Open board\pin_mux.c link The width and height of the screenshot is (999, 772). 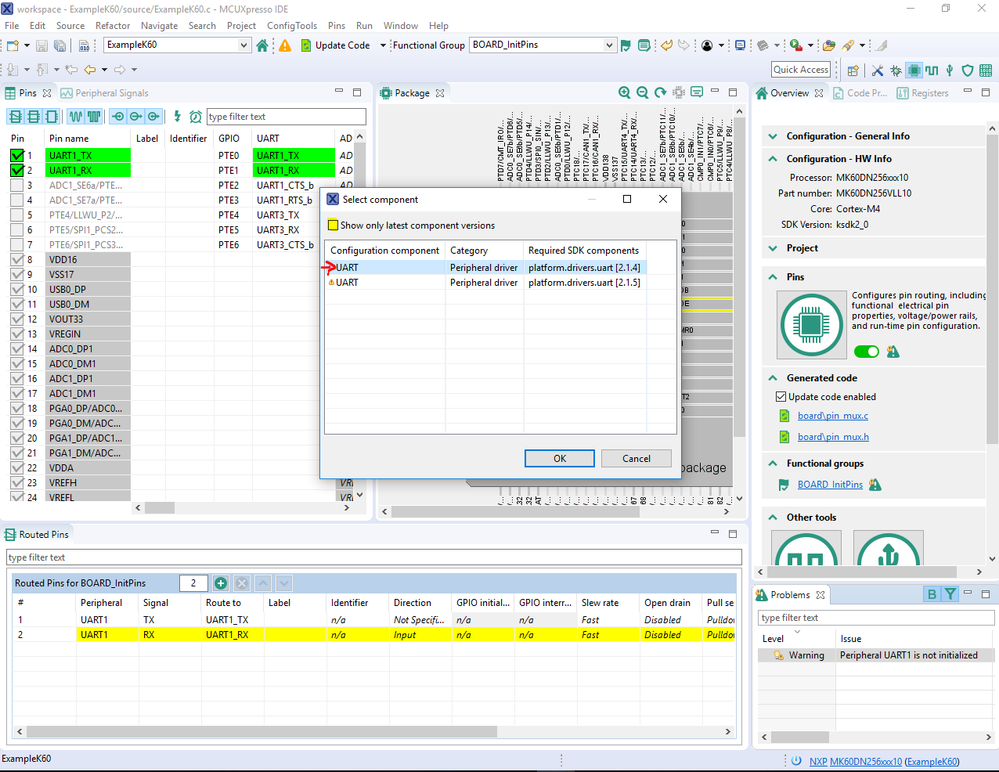(x=833, y=416)
